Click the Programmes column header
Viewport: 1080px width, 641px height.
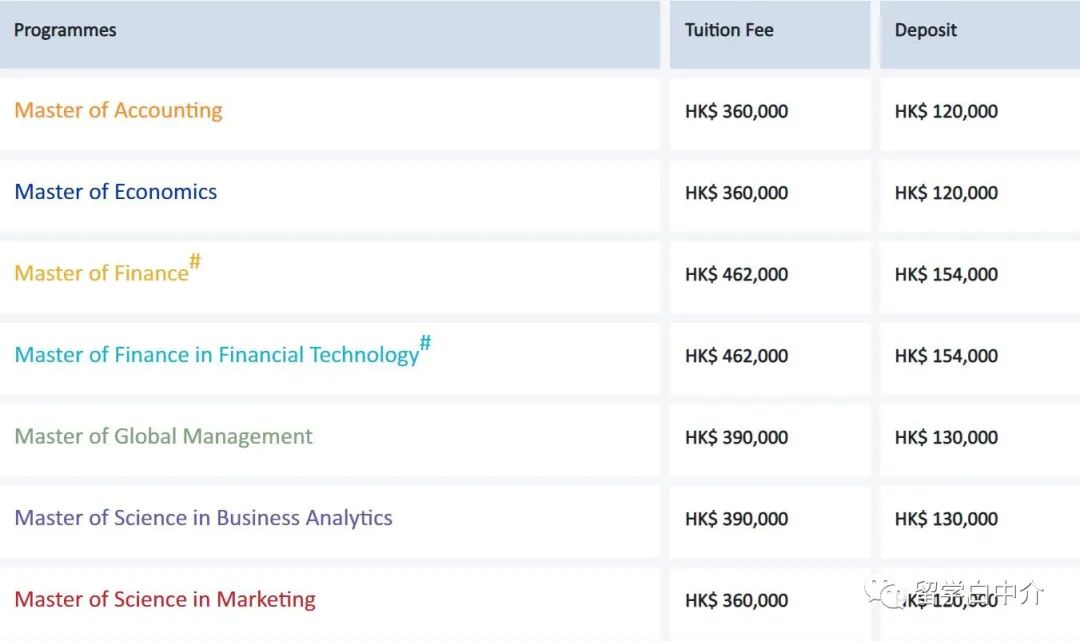(65, 30)
